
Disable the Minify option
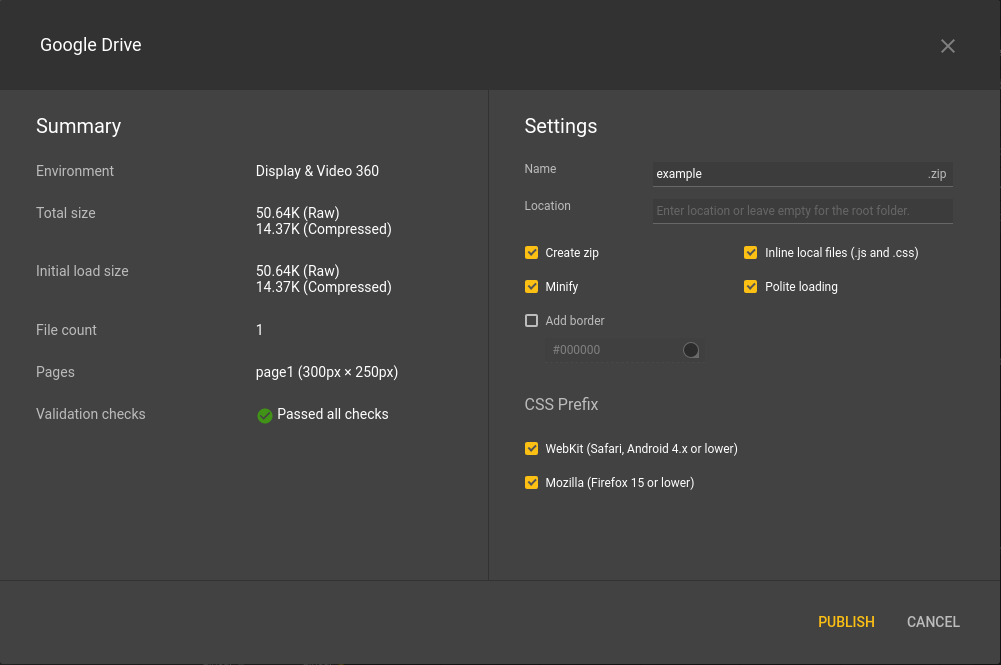(532, 287)
